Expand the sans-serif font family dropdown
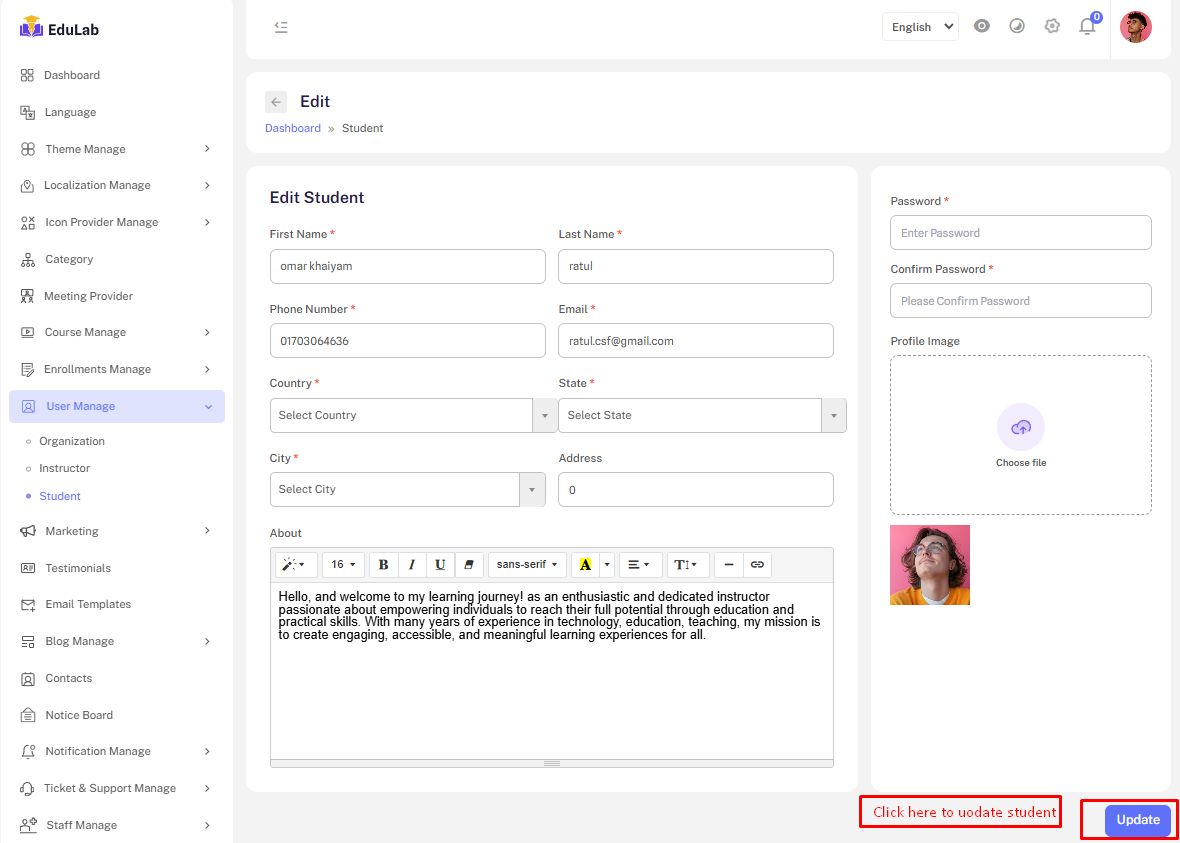 [527, 565]
